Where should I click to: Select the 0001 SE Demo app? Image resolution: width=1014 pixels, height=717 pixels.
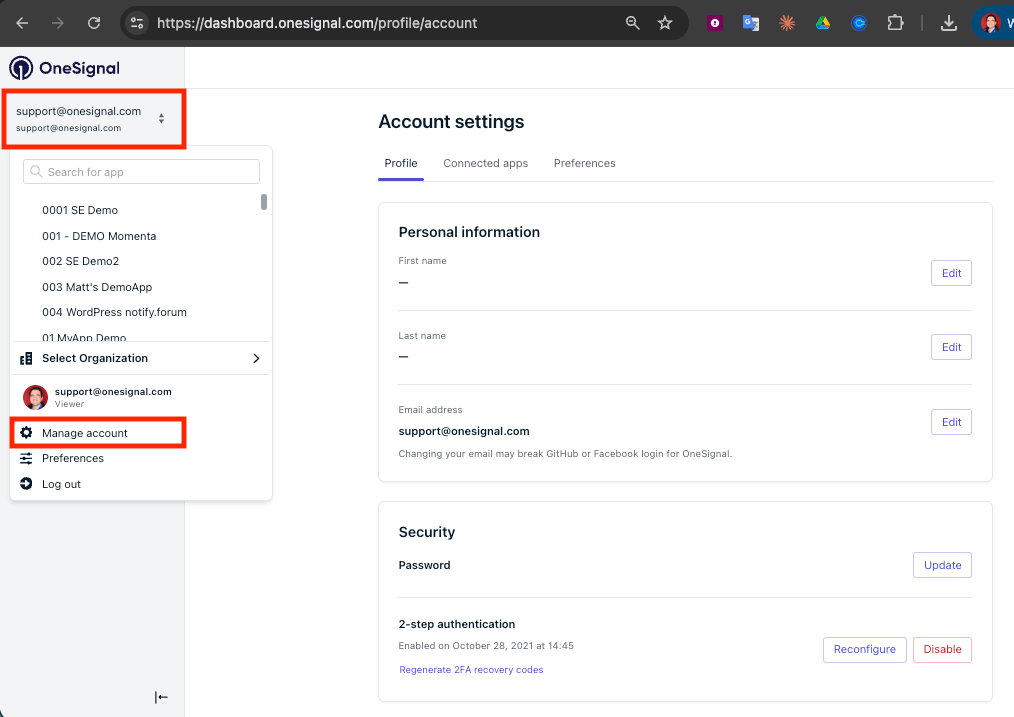80,210
